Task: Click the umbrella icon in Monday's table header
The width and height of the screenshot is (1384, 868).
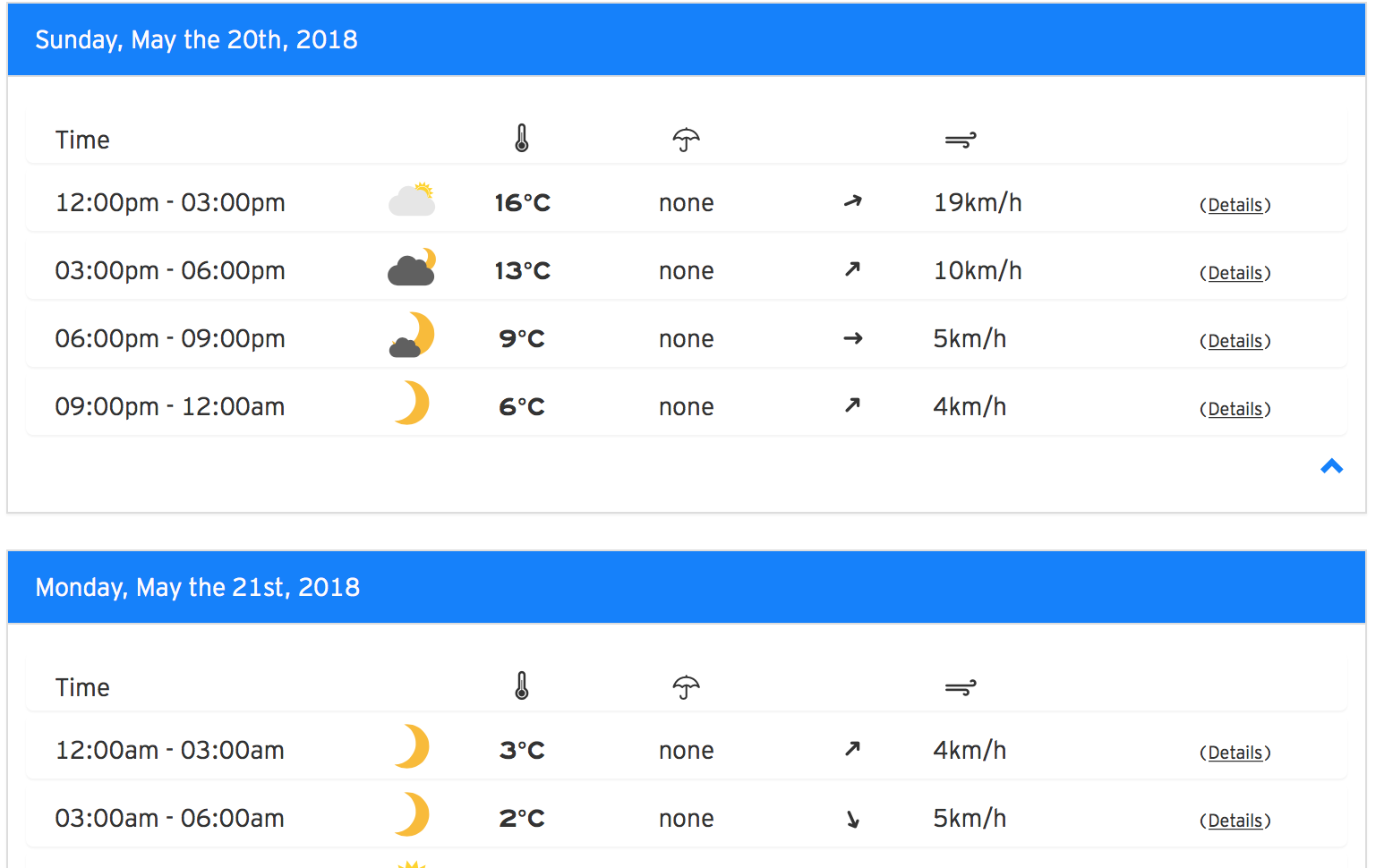Action: [x=686, y=687]
